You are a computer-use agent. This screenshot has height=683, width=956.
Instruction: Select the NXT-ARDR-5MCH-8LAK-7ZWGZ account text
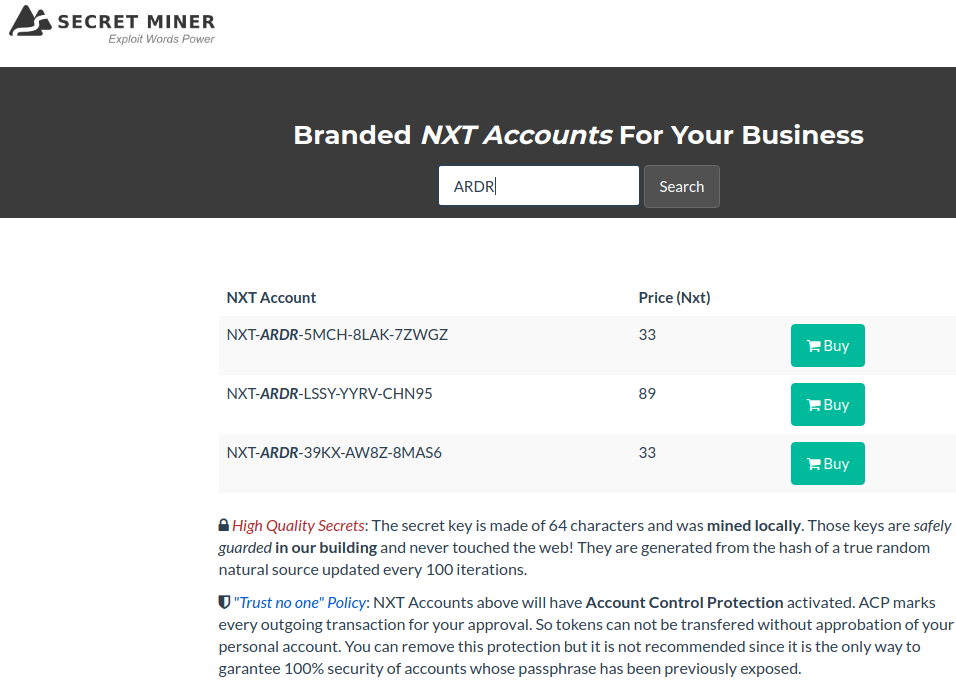[337, 335]
